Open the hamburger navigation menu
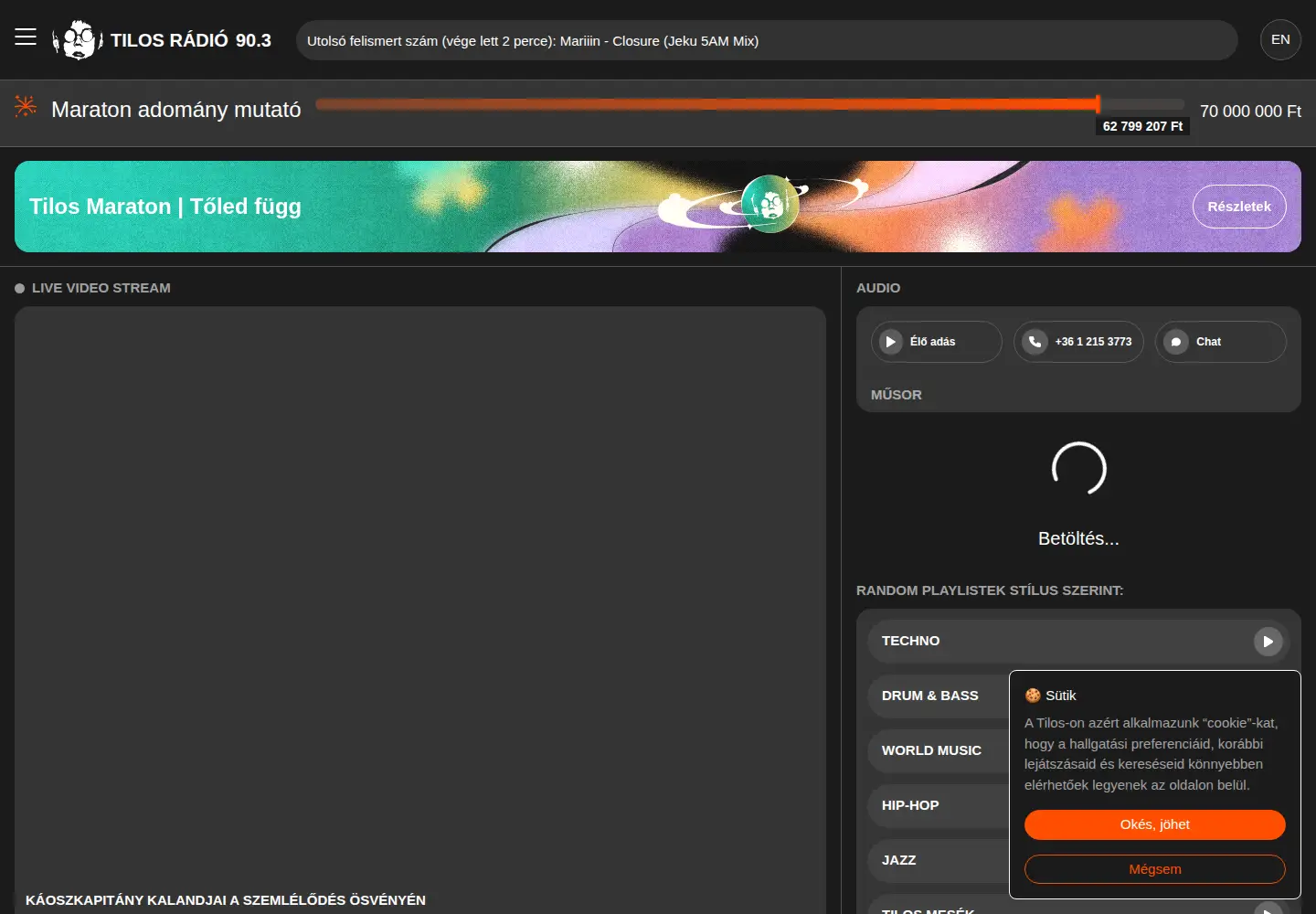1316x914 pixels. (26, 37)
